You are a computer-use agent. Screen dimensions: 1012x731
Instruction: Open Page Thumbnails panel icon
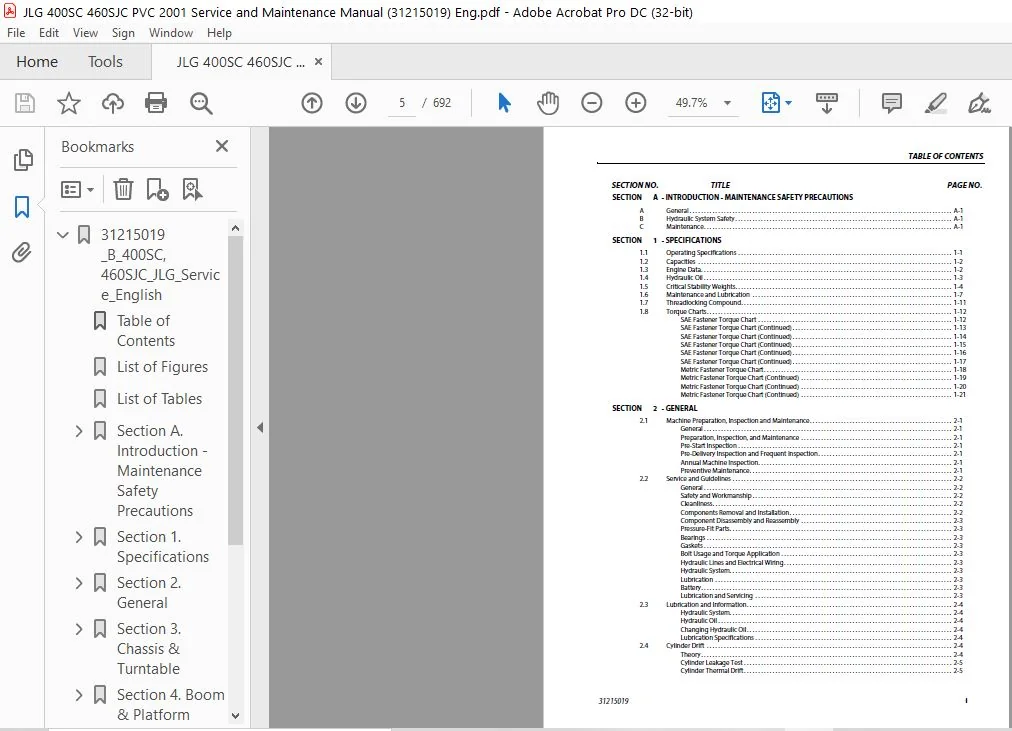(23, 160)
